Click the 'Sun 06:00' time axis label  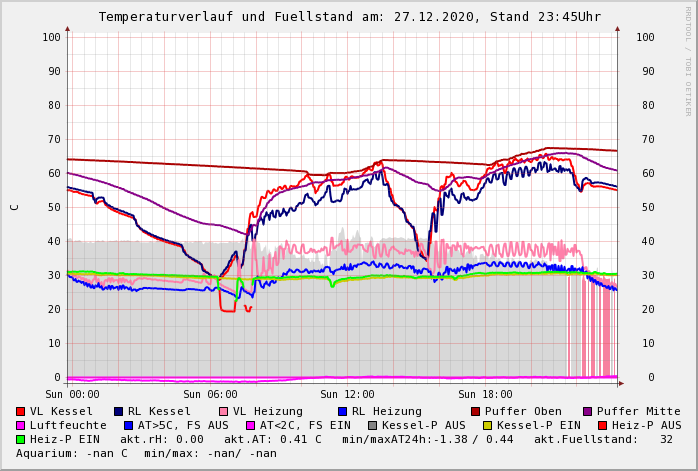[210, 394]
